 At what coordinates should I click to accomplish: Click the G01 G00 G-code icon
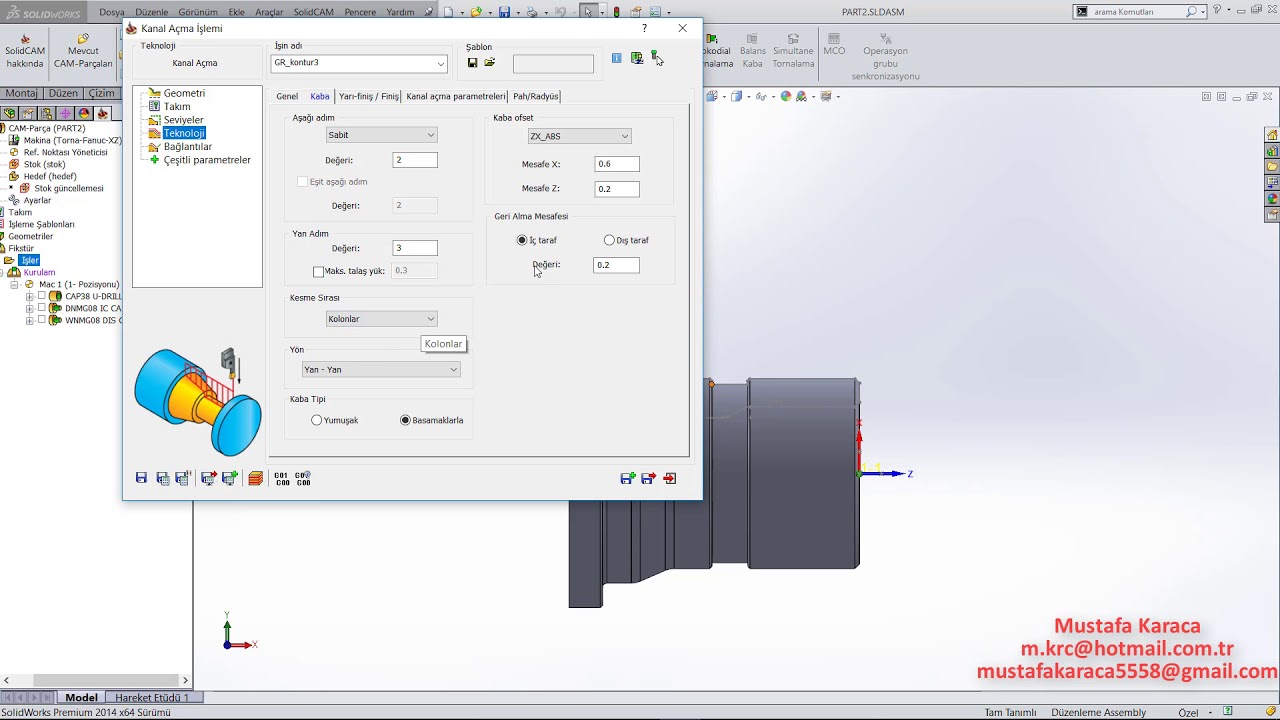(x=281, y=479)
